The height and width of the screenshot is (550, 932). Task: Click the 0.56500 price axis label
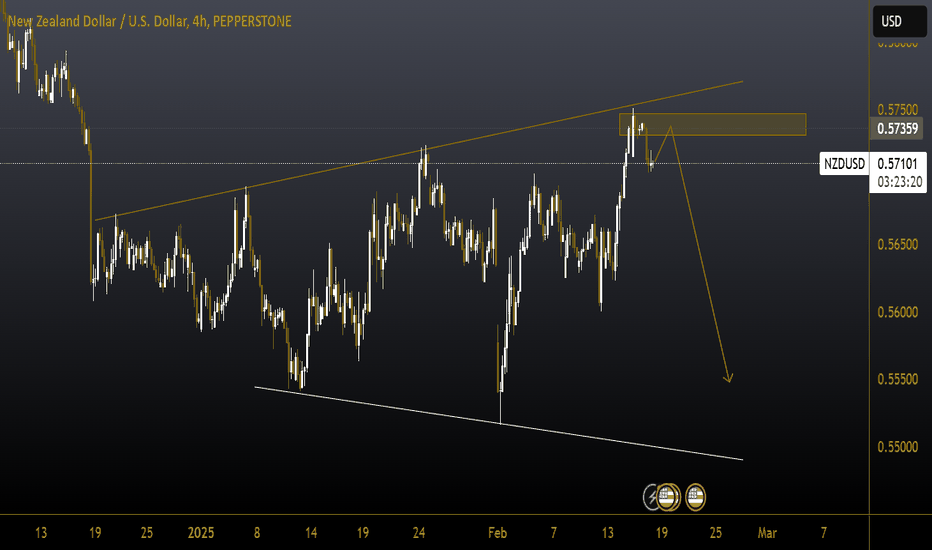point(898,244)
